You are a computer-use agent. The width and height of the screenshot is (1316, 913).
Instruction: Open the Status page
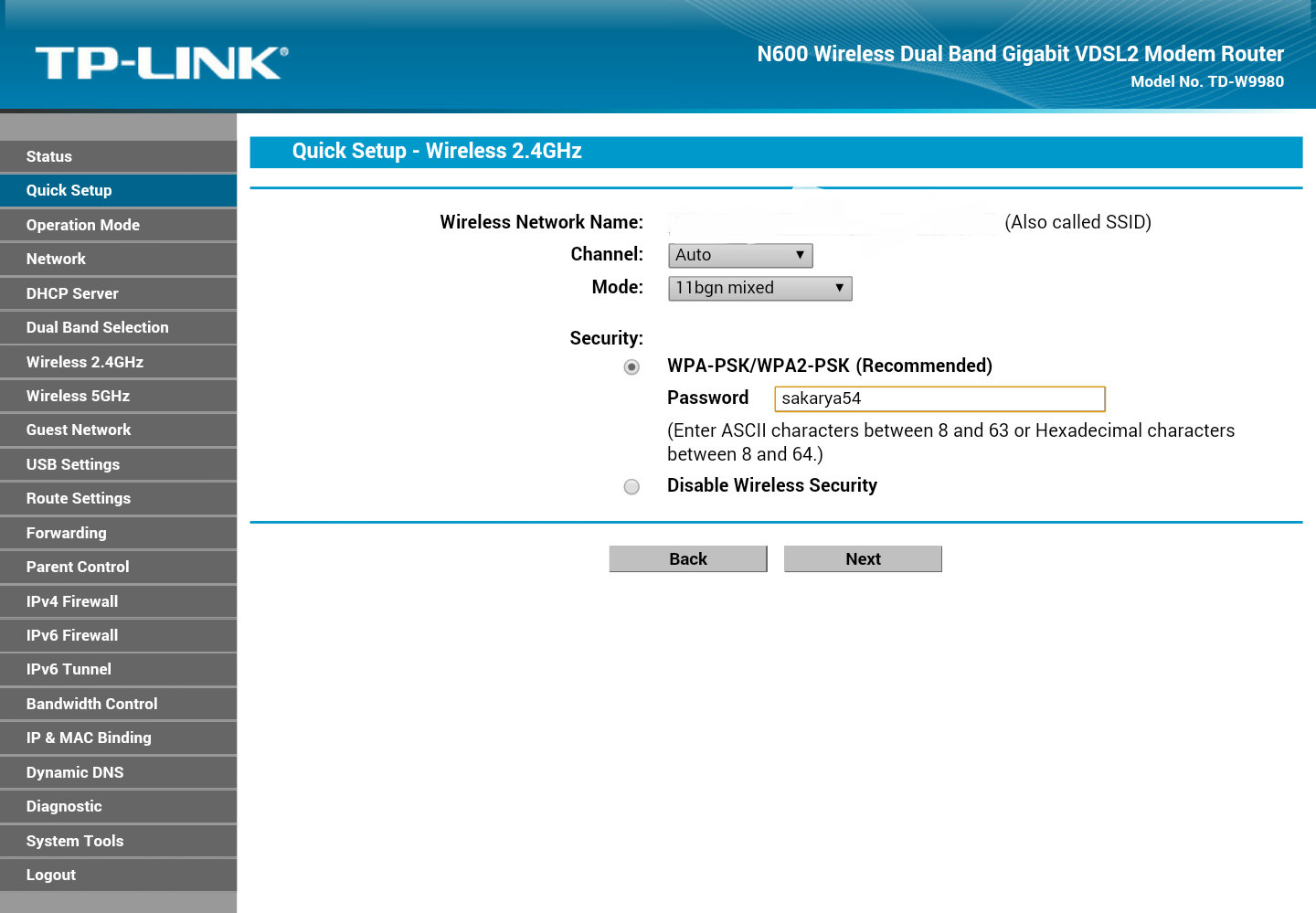[x=118, y=156]
